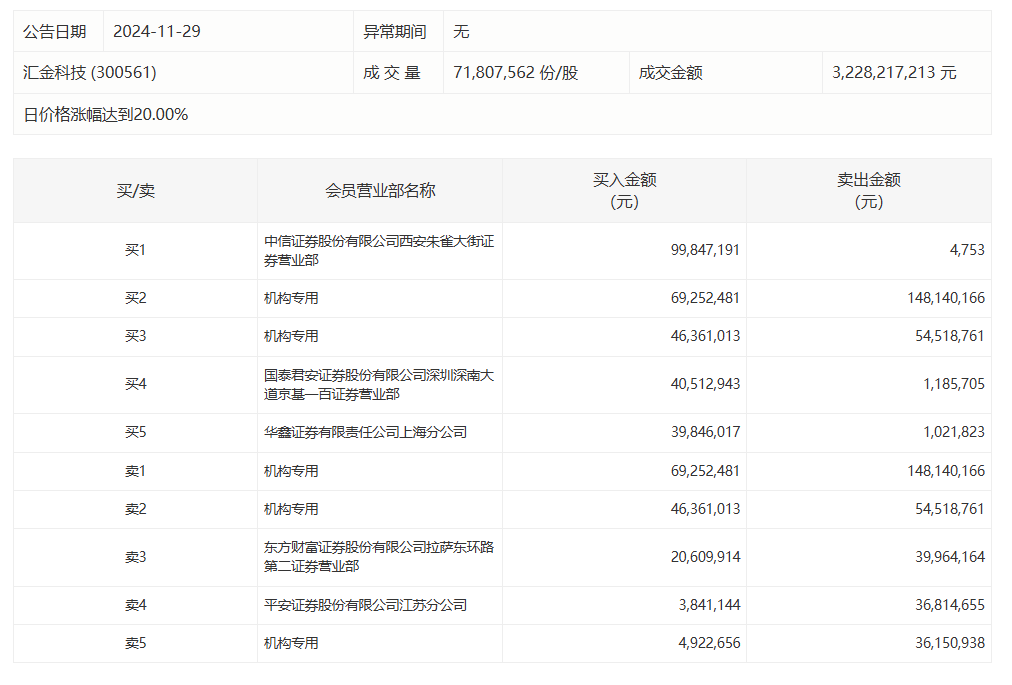Click the 会员营业部名称 column header
This screenshot has height=685, width=1012.
(x=380, y=191)
